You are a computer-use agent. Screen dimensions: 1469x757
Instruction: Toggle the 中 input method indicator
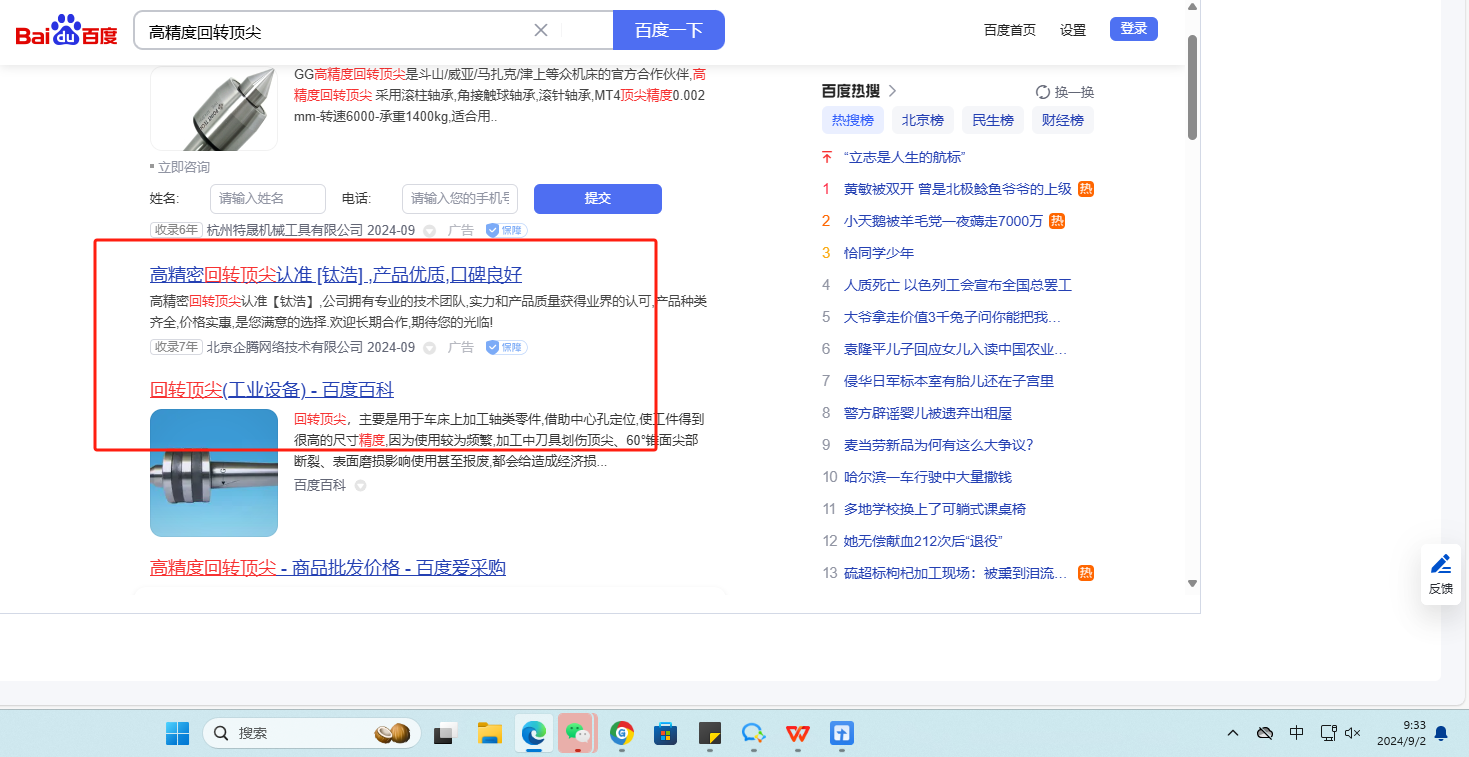1296,733
